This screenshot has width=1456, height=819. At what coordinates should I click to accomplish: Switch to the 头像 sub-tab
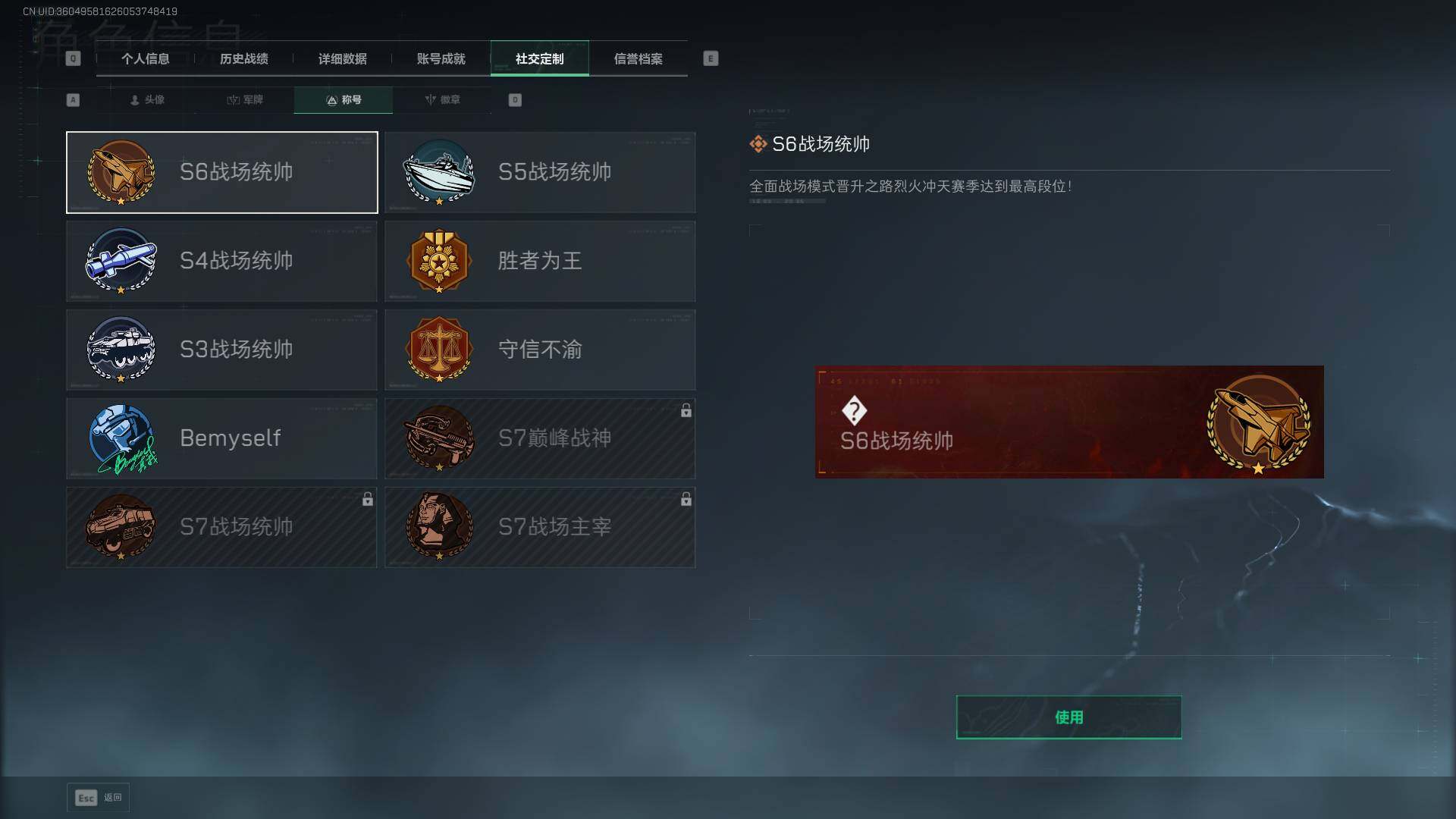pos(147,100)
